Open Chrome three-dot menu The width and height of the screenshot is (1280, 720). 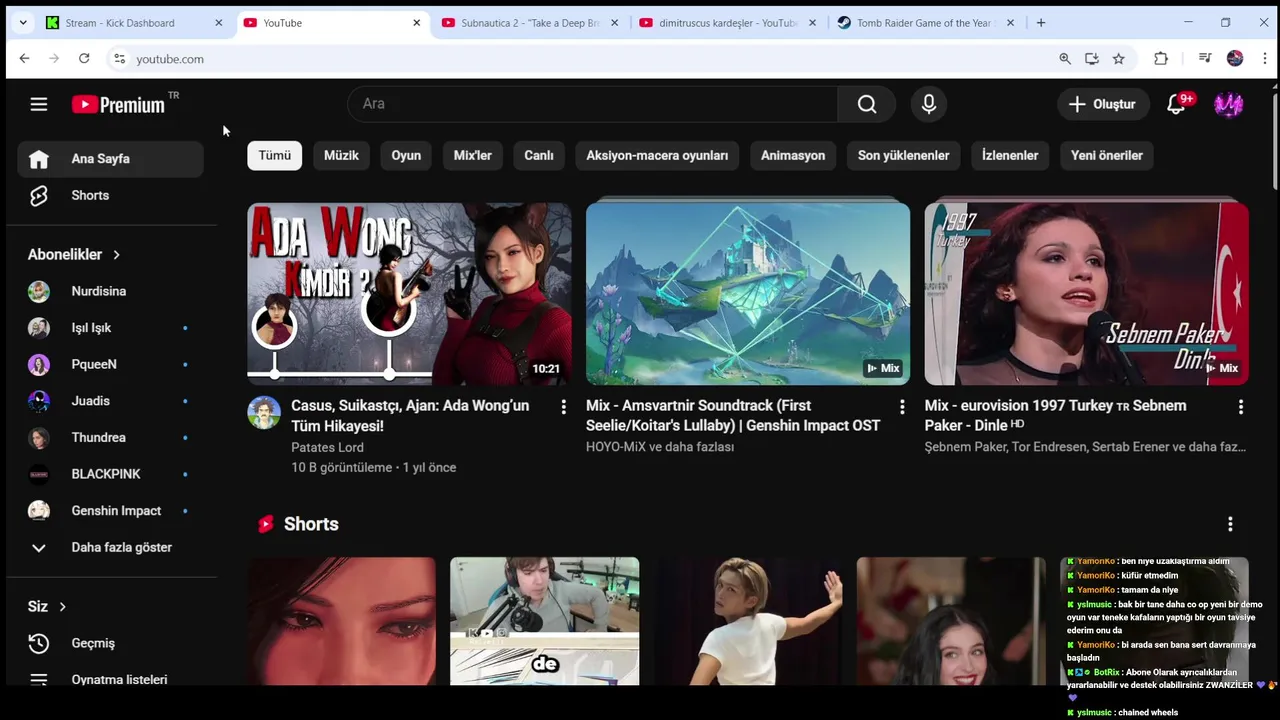point(1265,59)
